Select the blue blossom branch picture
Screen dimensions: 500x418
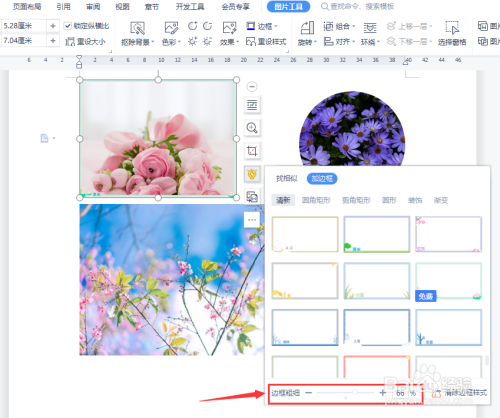[x=171, y=279]
